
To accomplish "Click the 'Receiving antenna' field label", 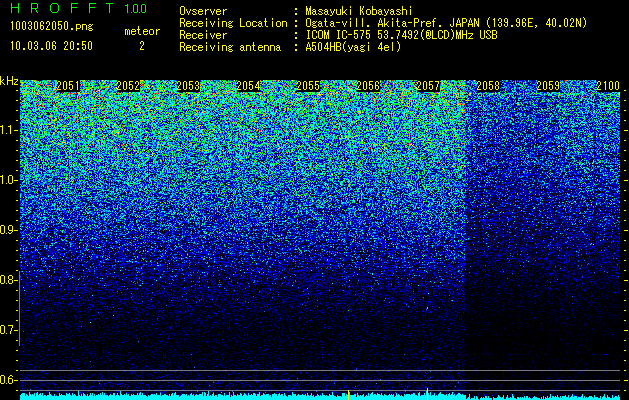I will pyautogui.click(x=230, y=47).
